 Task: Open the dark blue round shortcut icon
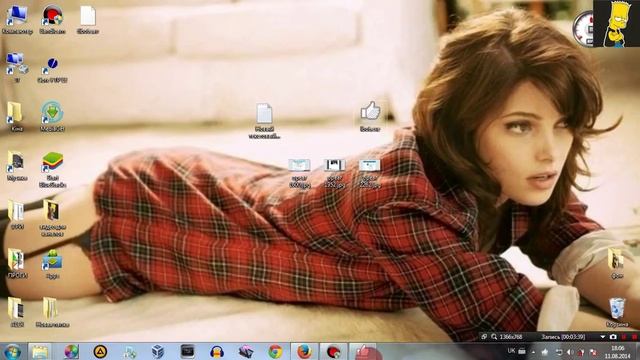(x=52, y=69)
